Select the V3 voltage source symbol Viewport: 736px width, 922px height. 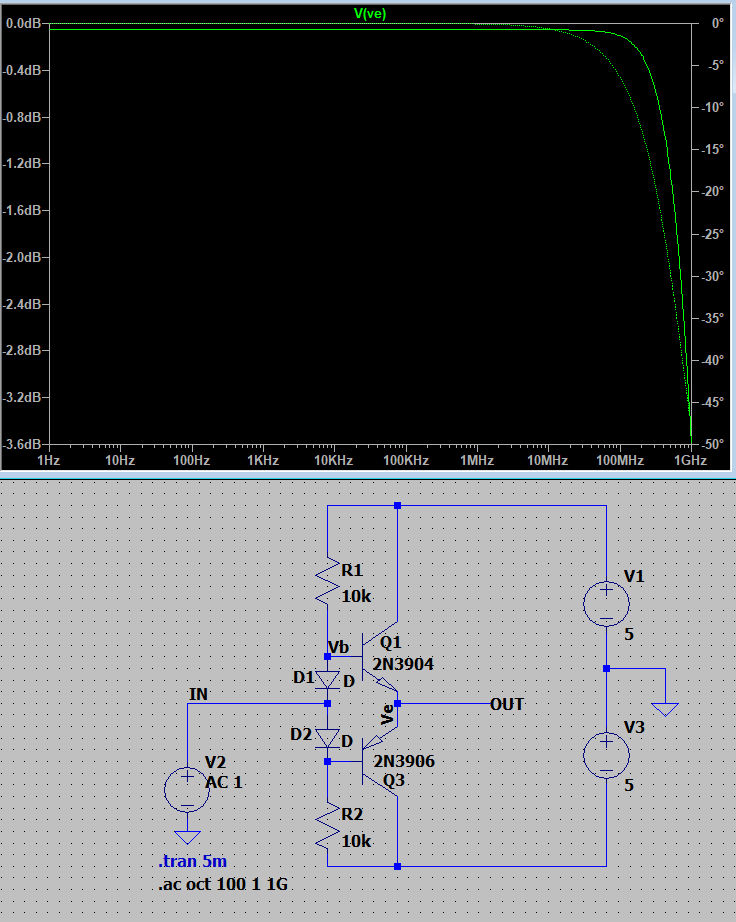point(606,754)
